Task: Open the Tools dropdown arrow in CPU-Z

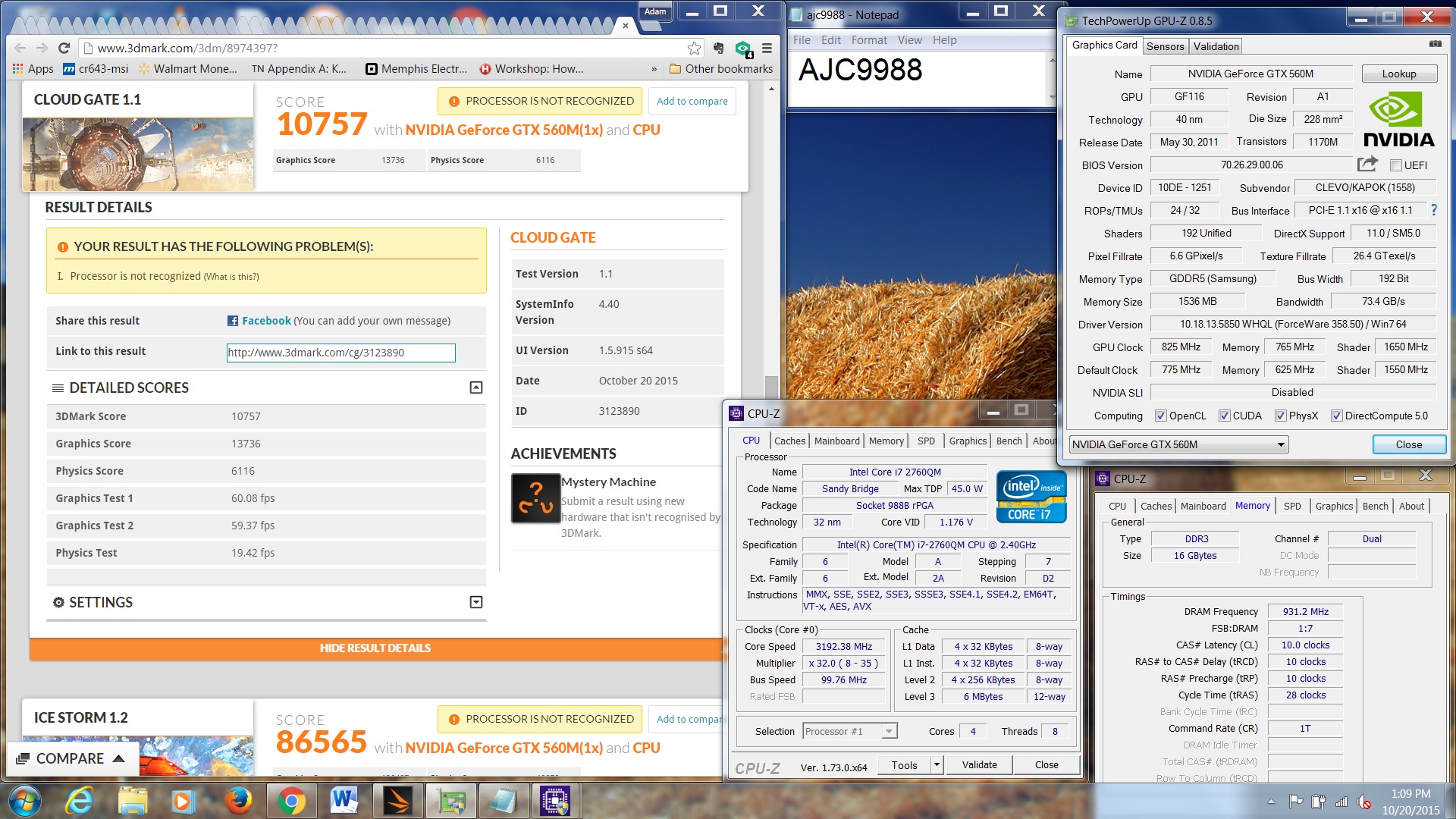Action: coord(937,765)
